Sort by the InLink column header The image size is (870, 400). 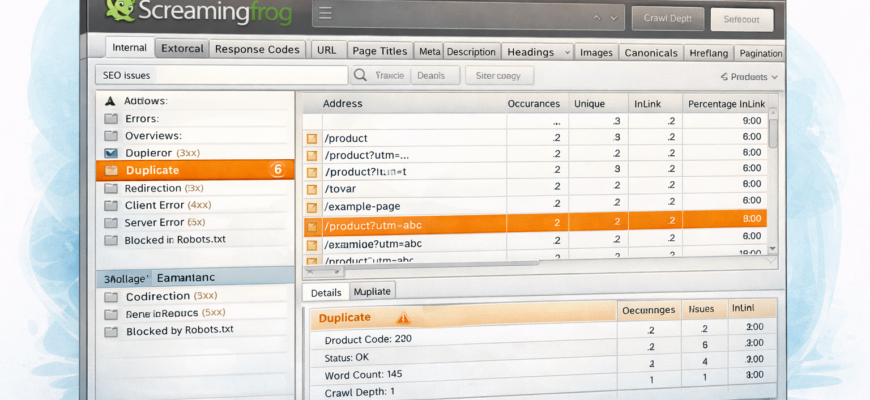click(646, 104)
